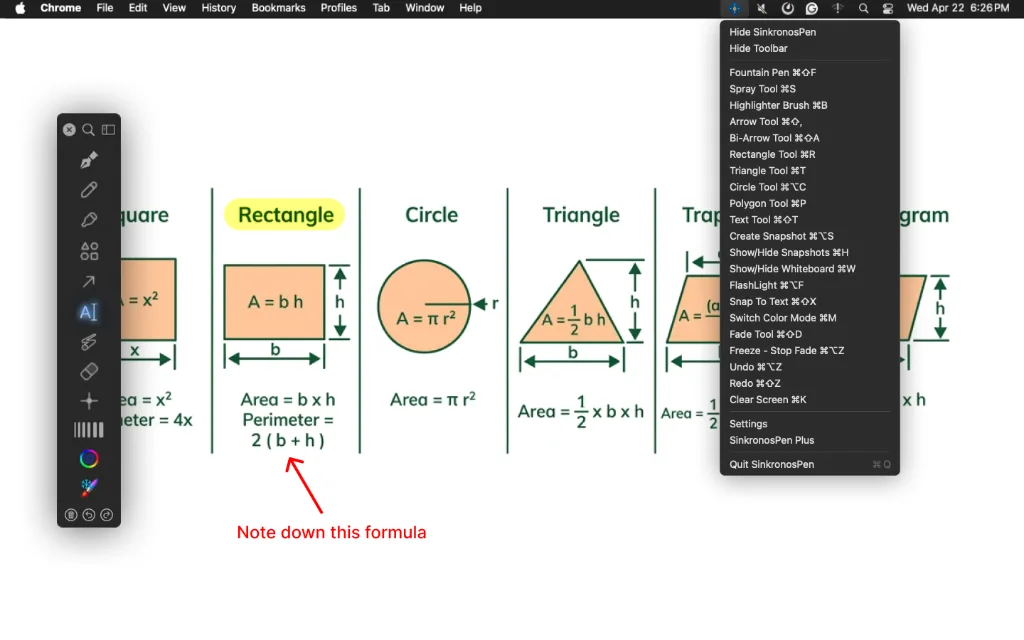Open the History menu
The width and height of the screenshot is (1024, 640).
coord(218,8)
